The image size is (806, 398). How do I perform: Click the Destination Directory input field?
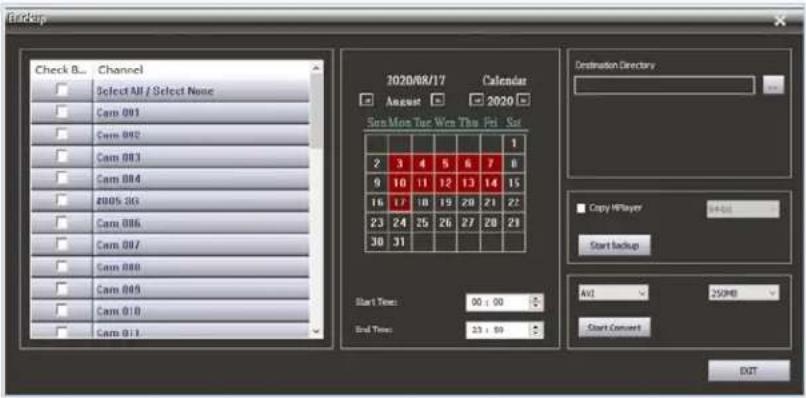(665, 85)
